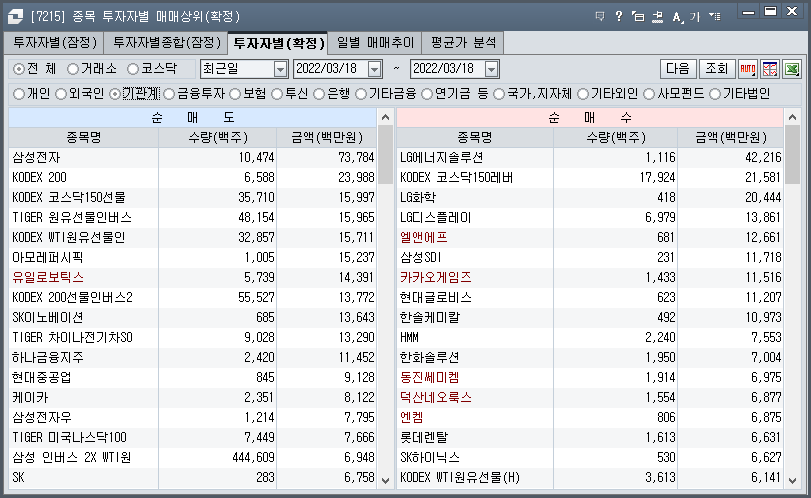Switch to the 일별 매매추이 tab
Screen dimensions: 811x498
click(x=376, y=42)
